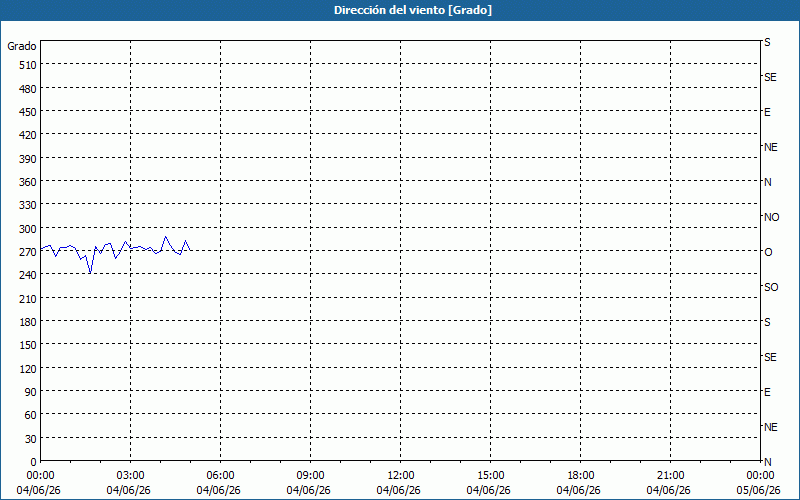Select the 120 degree axis label
This screenshot has width=800, height=500.
[x=28, y=368]
